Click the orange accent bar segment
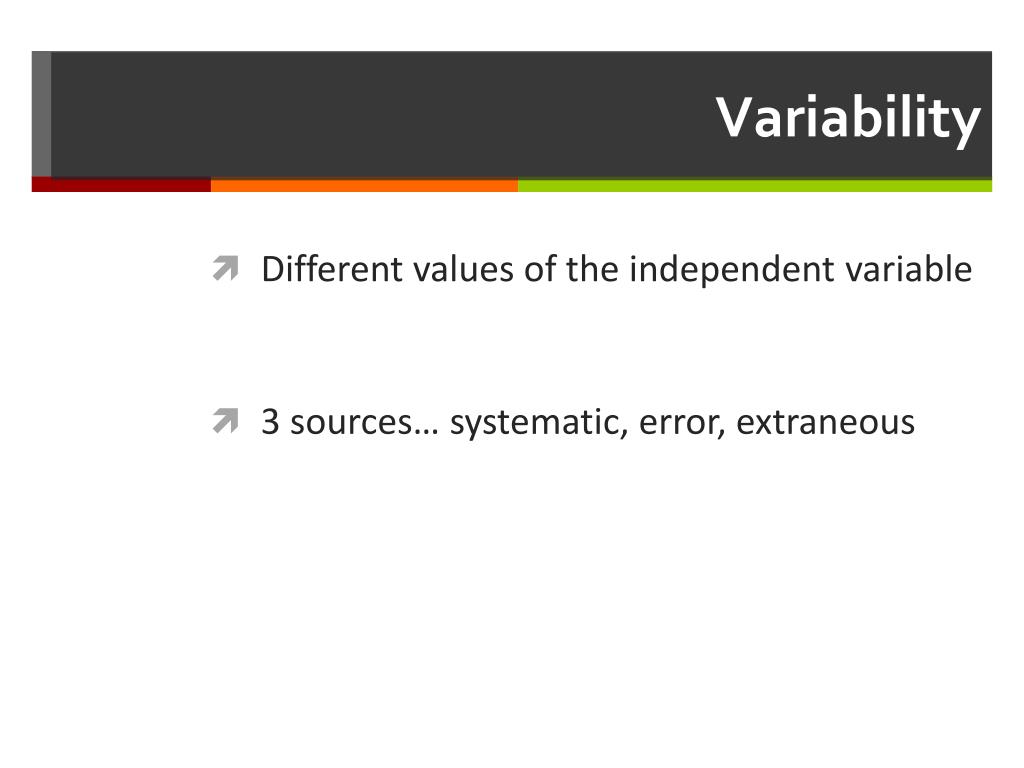 tap(364, 185)
